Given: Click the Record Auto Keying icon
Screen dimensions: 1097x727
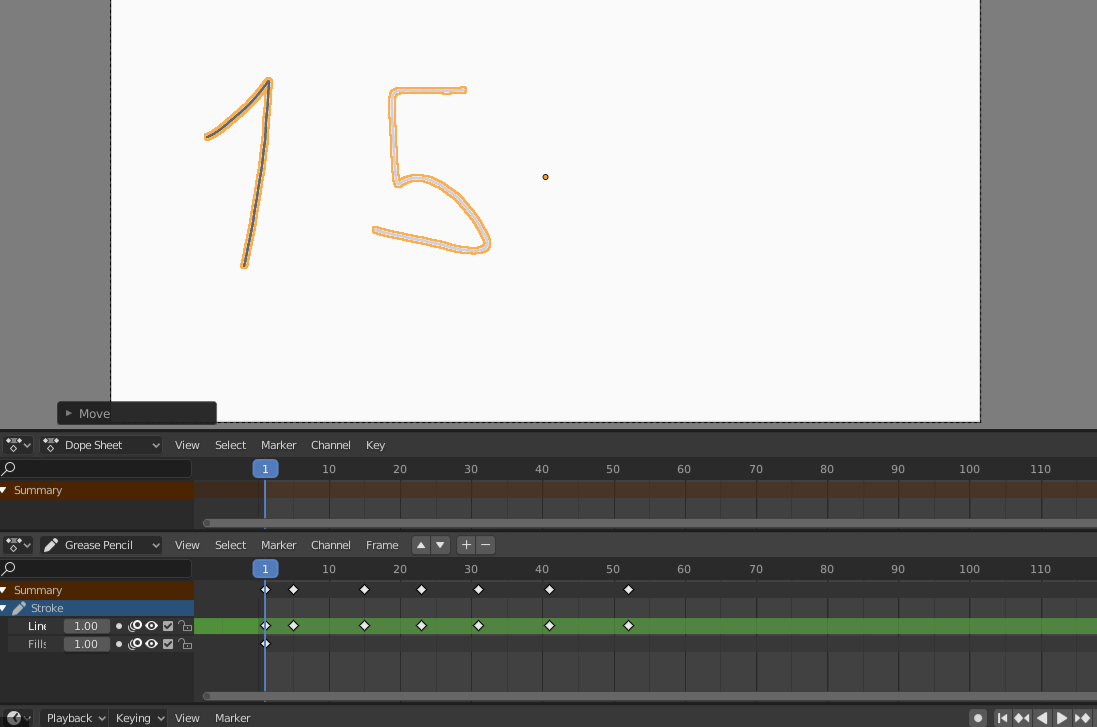Looking at the screenshot, I should pos(978,718).
